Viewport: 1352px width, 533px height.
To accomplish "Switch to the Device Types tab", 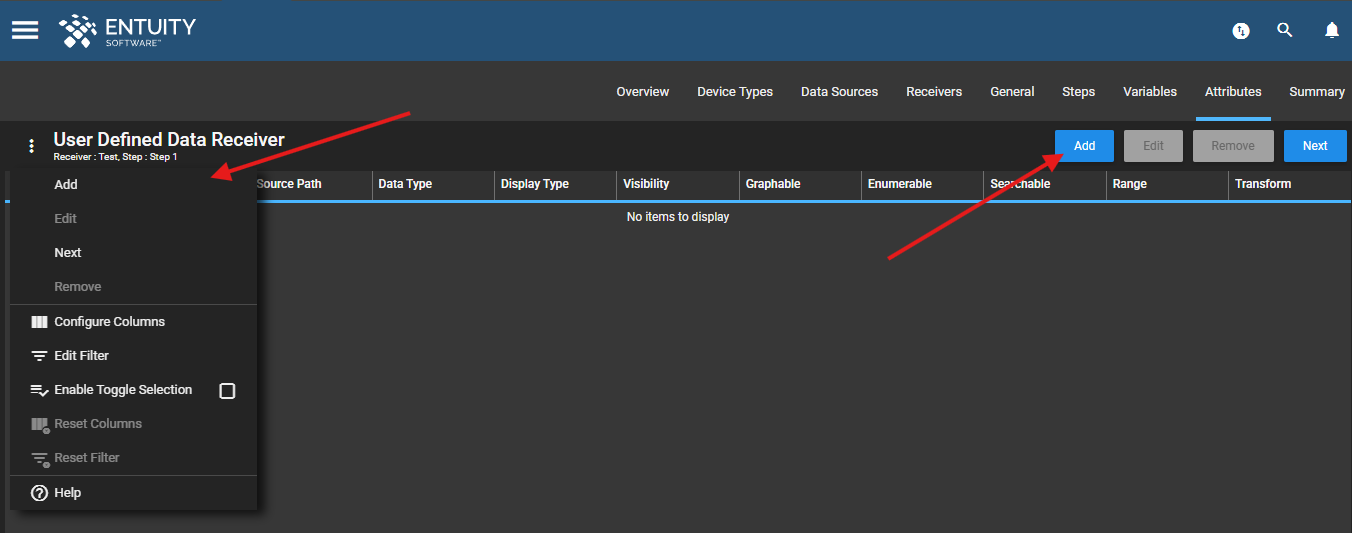I will coord(735,92).
